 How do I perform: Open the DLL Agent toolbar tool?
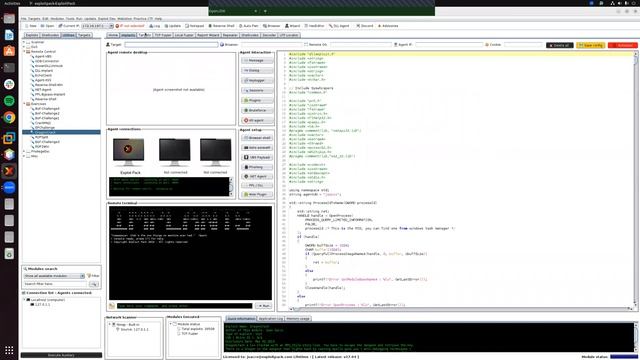coord(339,26)
